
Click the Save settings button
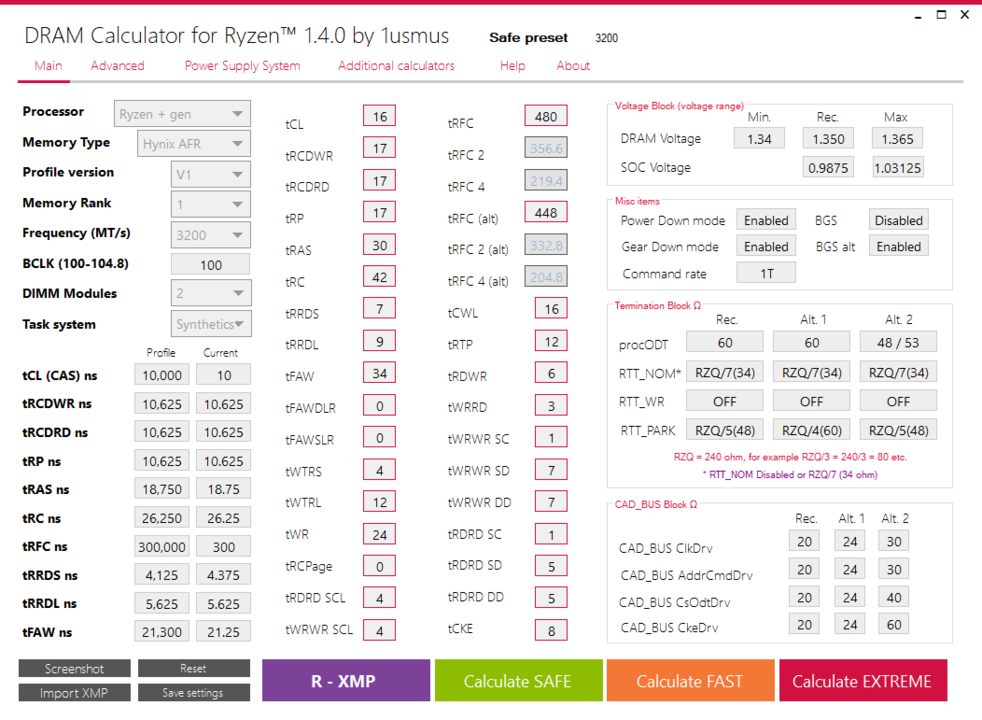pos(194,692)
